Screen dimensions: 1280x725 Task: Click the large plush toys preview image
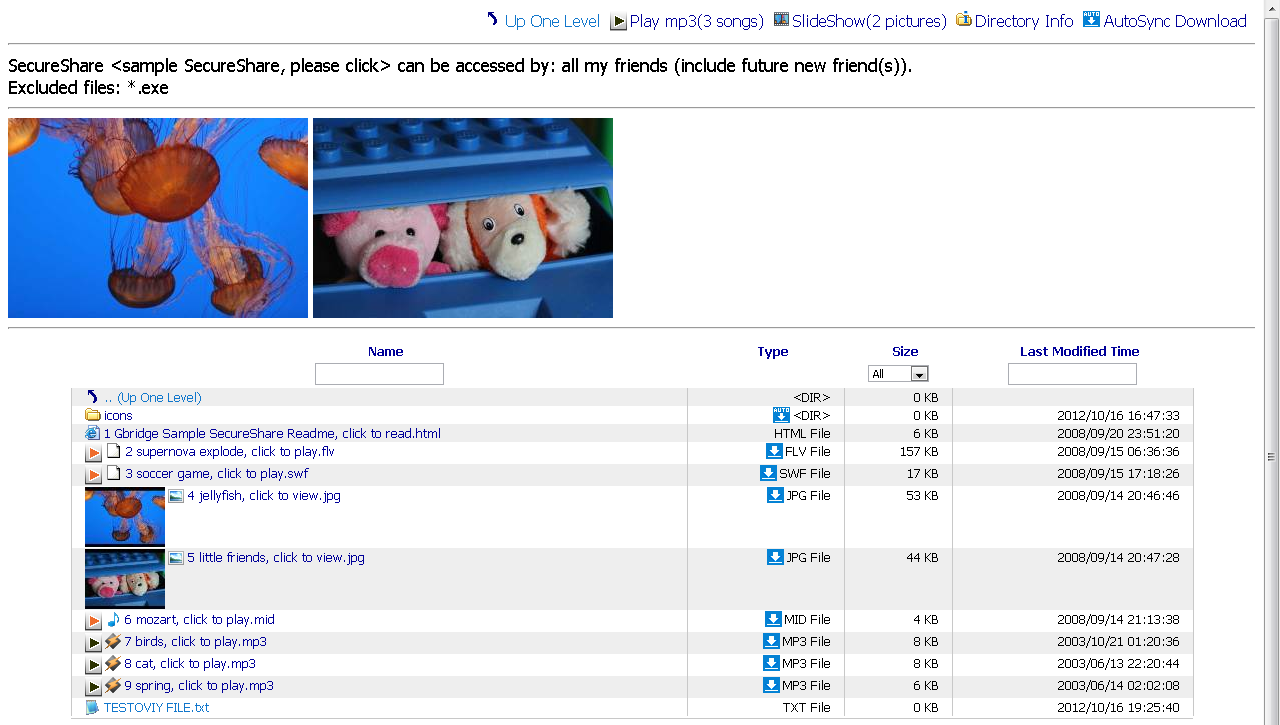click(x=463, y=218)
